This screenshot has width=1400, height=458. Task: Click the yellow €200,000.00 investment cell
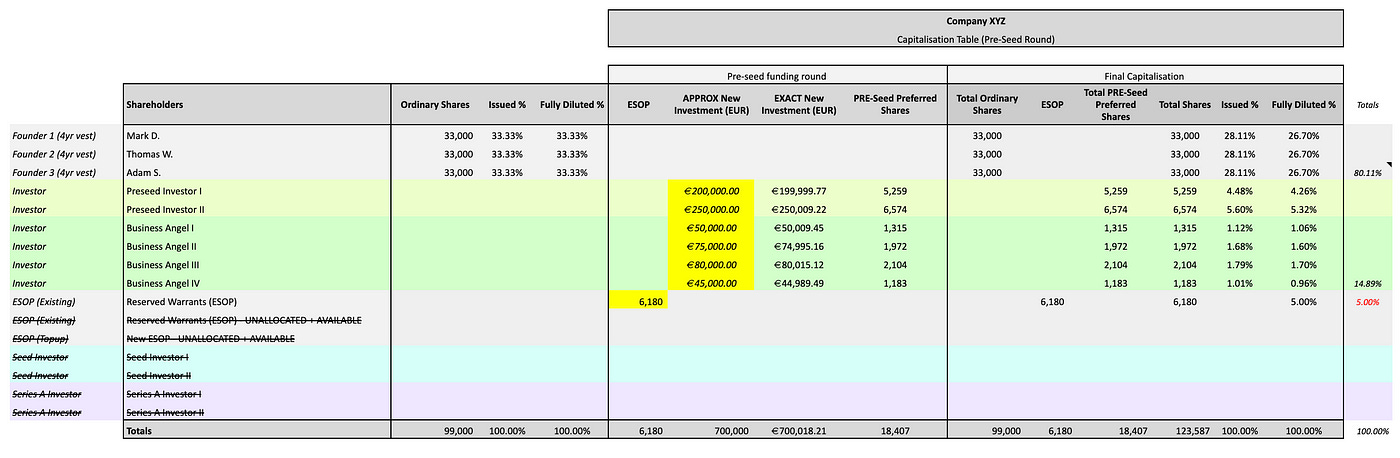click(711, 190)
